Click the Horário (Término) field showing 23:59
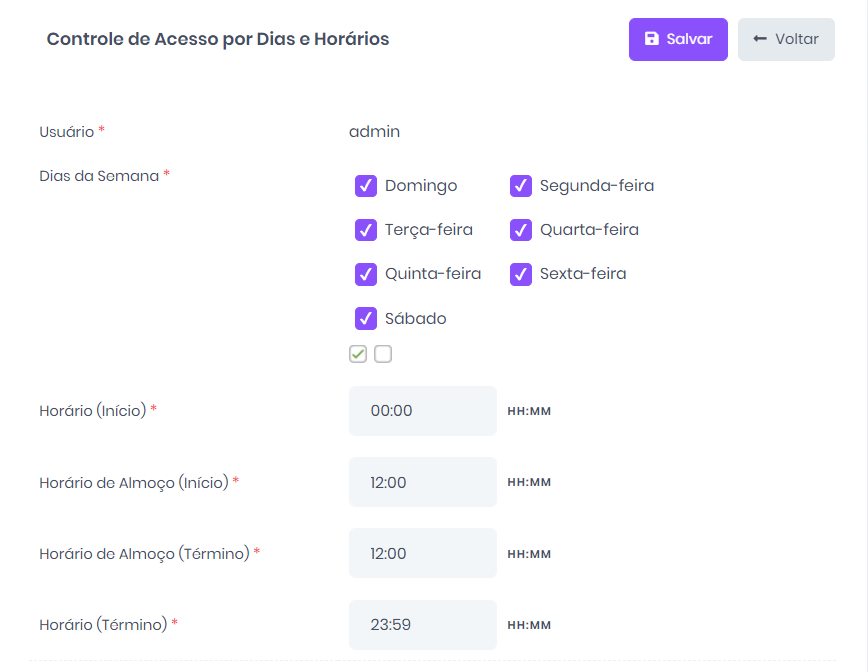The height and width of the screenshot is (672, 868). click(x=423, y=624)
